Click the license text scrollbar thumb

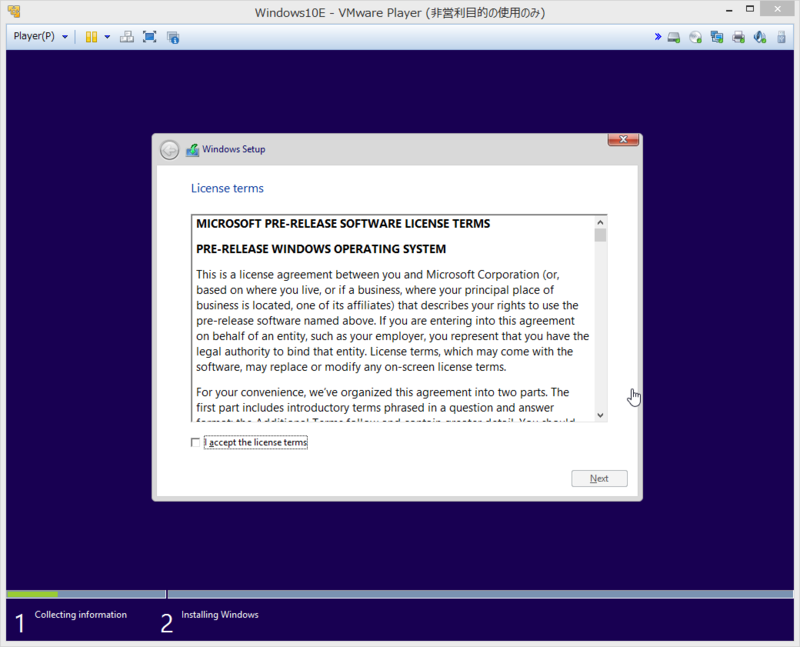tap(601, 235)
